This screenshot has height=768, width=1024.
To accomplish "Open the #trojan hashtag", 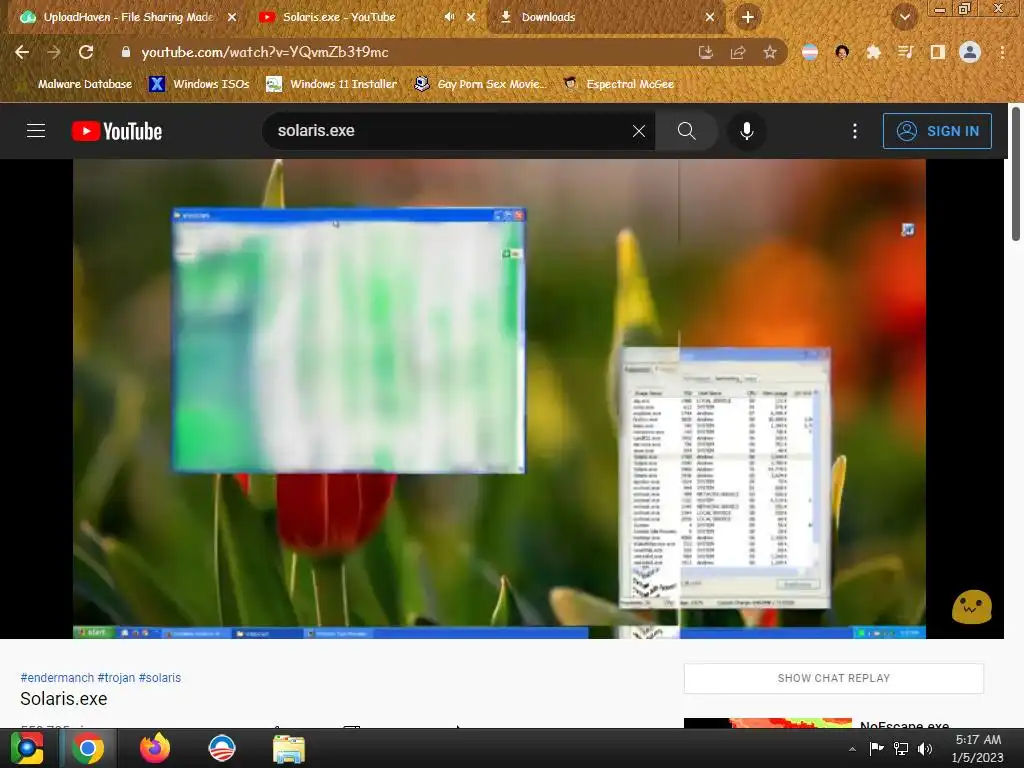I will [116, 678].
